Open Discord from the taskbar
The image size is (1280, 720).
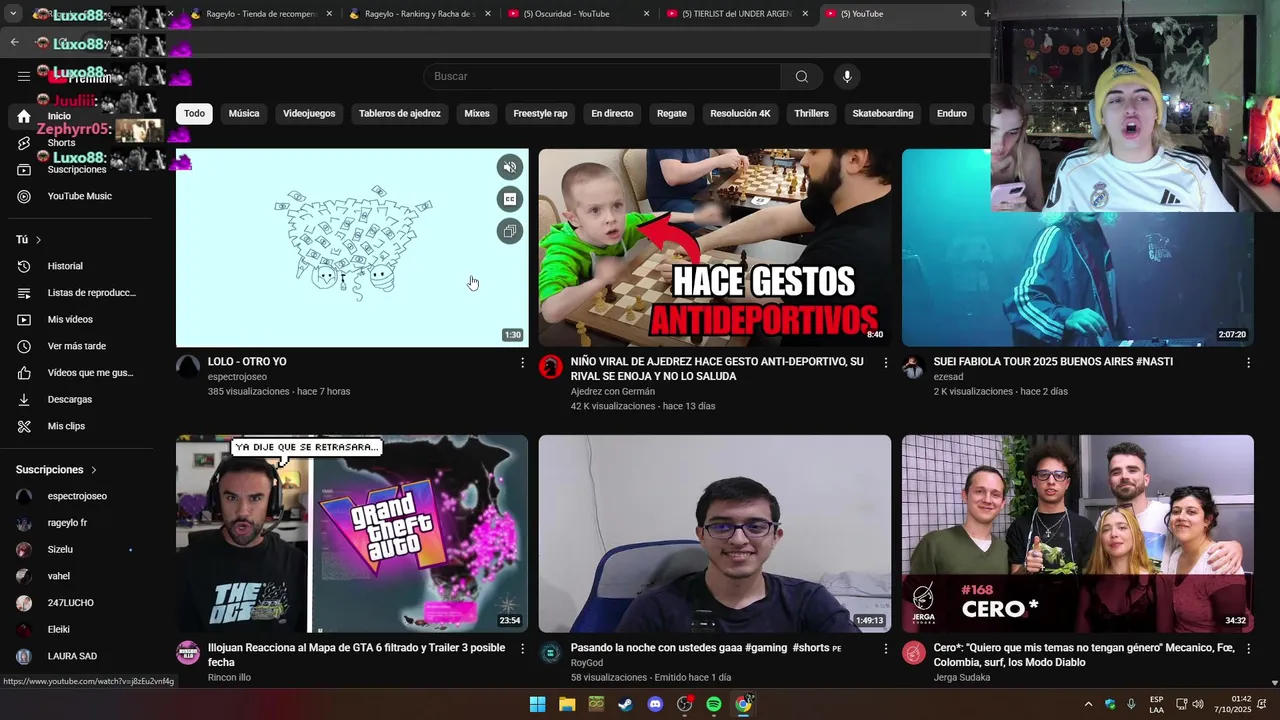(x=655, y=704)
